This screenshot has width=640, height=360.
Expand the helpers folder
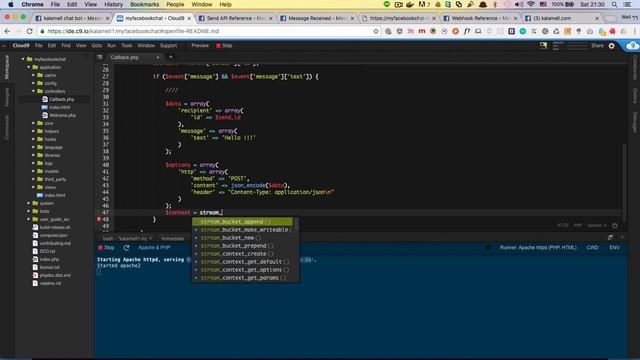click(x=33, y=131)
